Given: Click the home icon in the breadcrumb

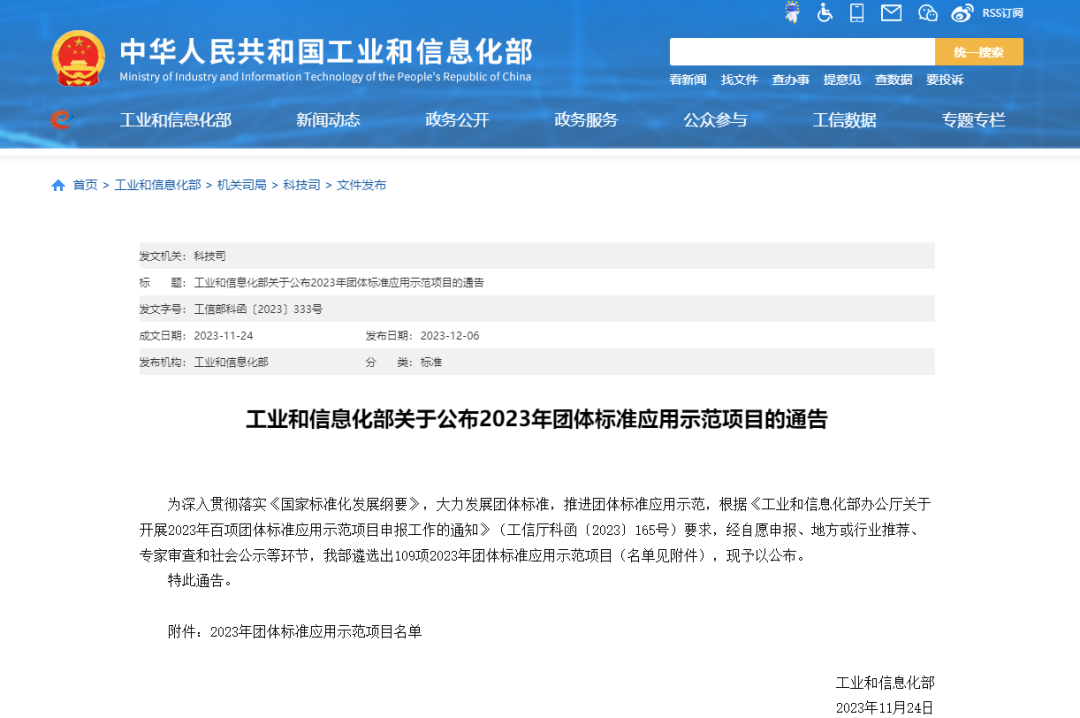Looking at the screenshot, I should coord(57,185).
